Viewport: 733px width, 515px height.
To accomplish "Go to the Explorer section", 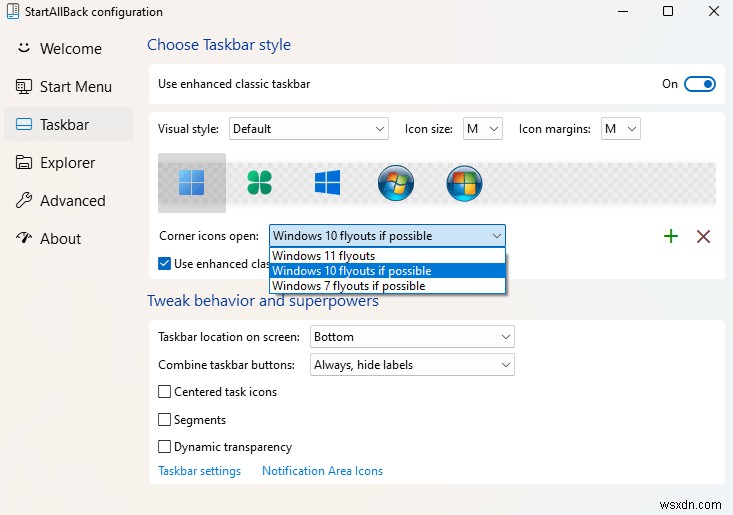I will tap(69, 162).
